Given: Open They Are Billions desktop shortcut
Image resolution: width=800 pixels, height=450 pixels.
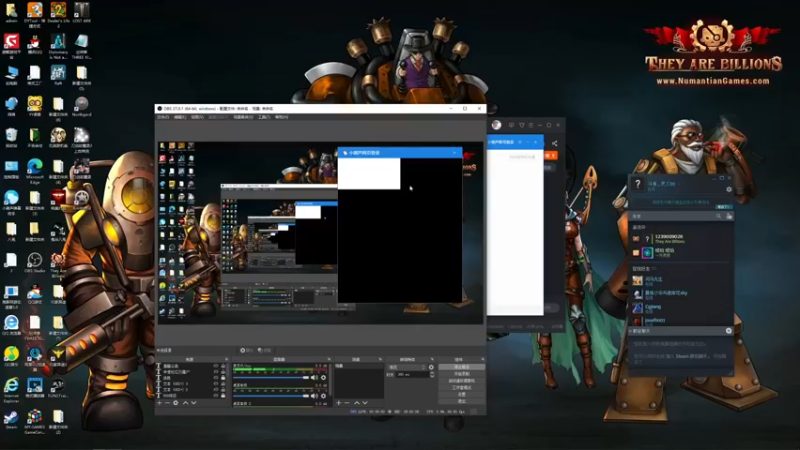Looking at the screenshot, I should point(58,265).
